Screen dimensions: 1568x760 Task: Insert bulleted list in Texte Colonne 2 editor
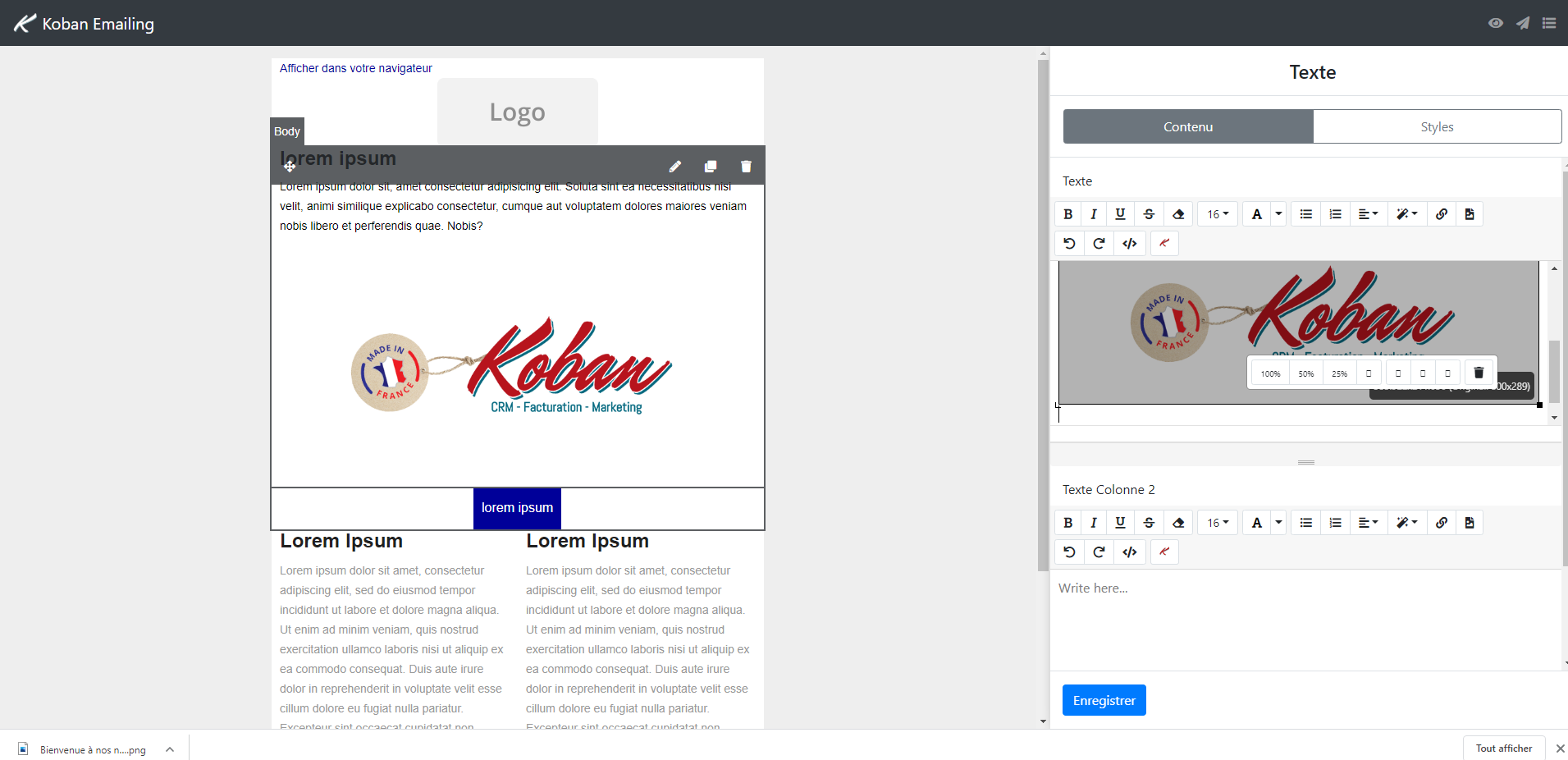coord(1306,523)
